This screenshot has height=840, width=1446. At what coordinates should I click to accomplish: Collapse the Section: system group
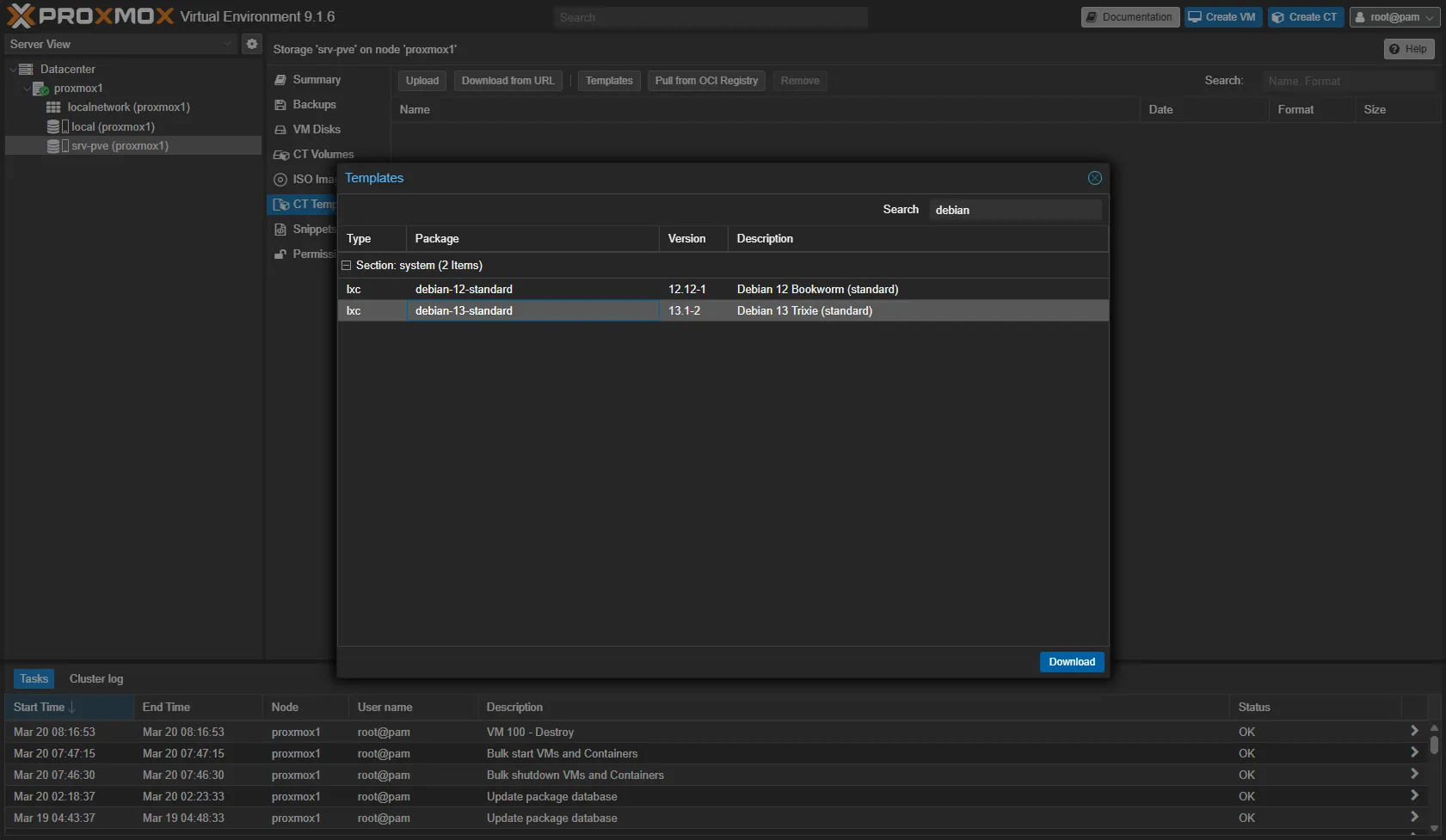[x=347, y=266]
